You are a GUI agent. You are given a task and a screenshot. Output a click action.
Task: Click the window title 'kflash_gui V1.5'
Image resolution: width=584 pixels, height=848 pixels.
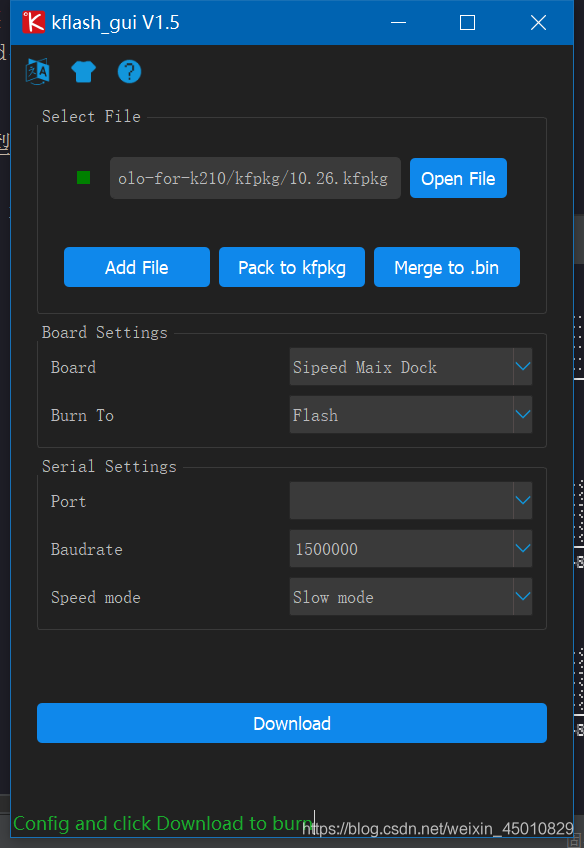(x=115, y=23)
